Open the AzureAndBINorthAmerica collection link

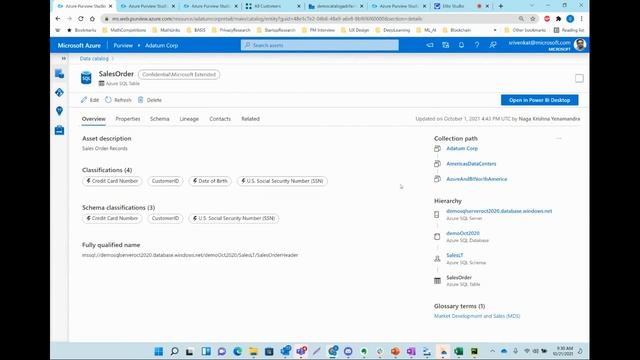tap(477, 179)
